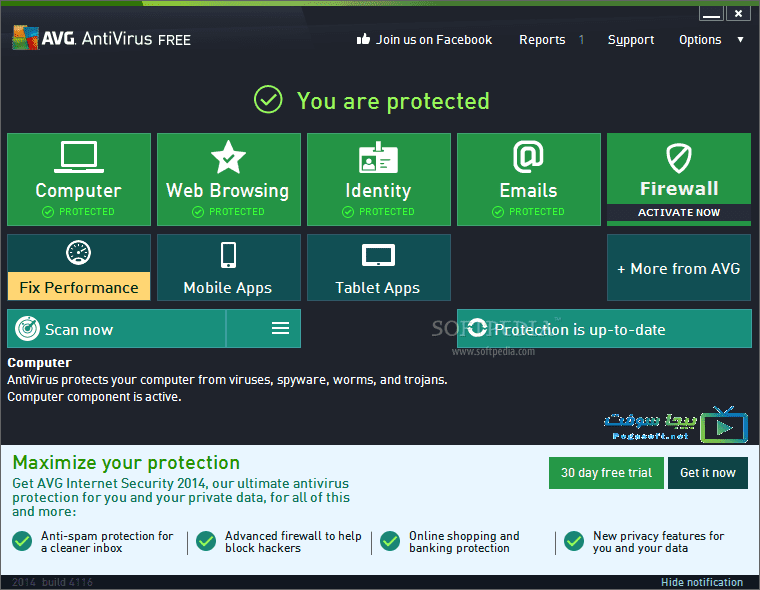Click checkmark beside Advanced firewall
The image size is (760, 590).
tap(206, 541)
